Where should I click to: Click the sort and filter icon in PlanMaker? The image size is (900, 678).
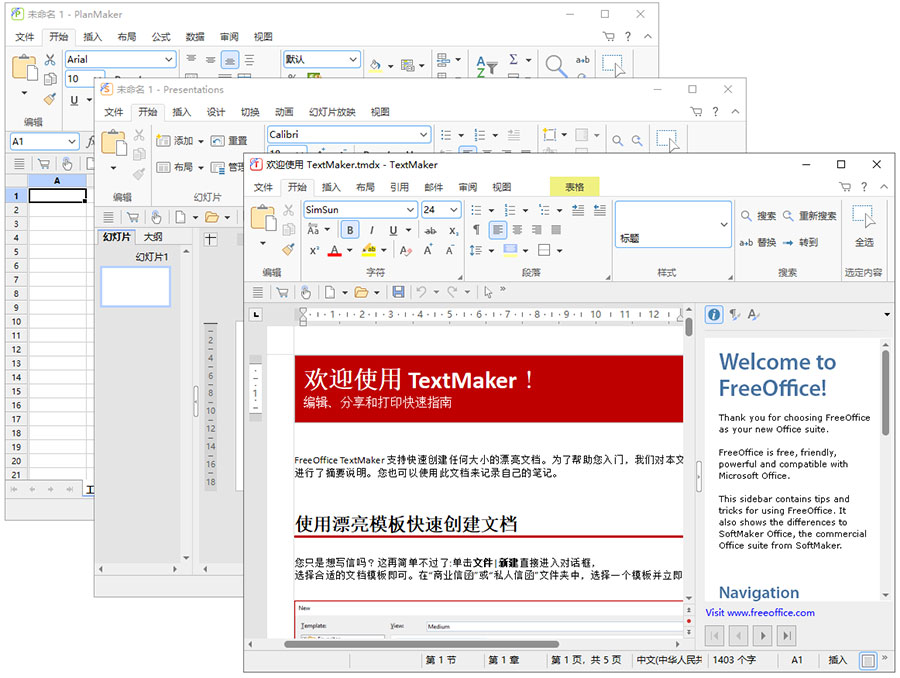[486, 66]
